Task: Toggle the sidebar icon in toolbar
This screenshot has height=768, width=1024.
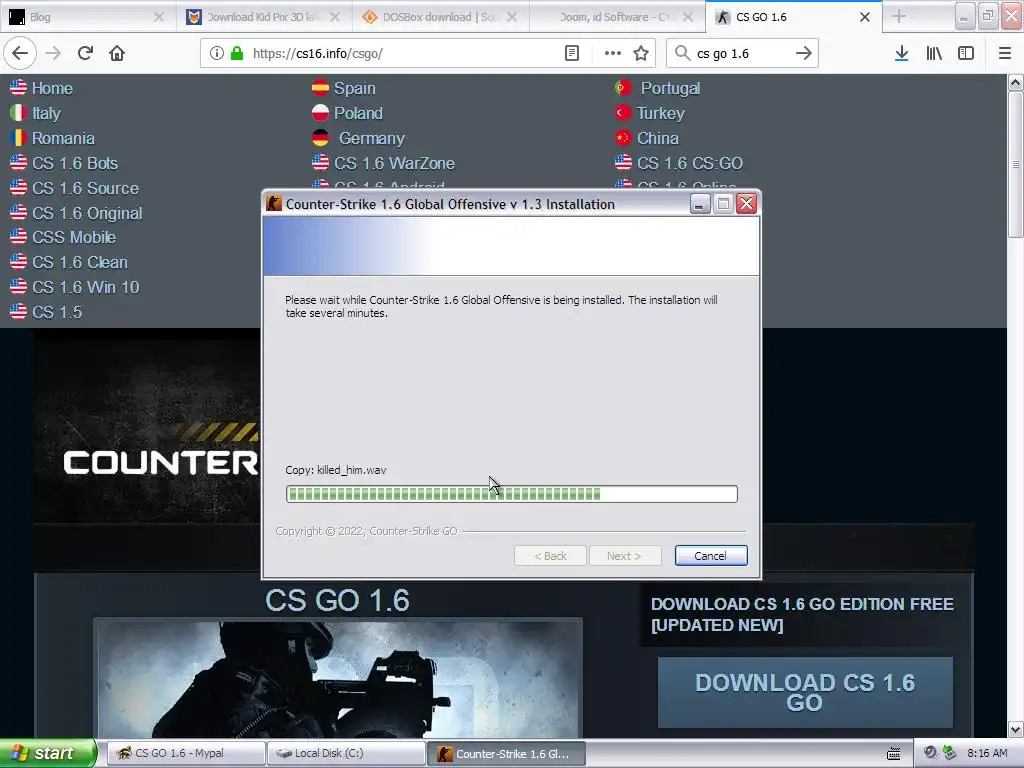Action: pos(966,54)
